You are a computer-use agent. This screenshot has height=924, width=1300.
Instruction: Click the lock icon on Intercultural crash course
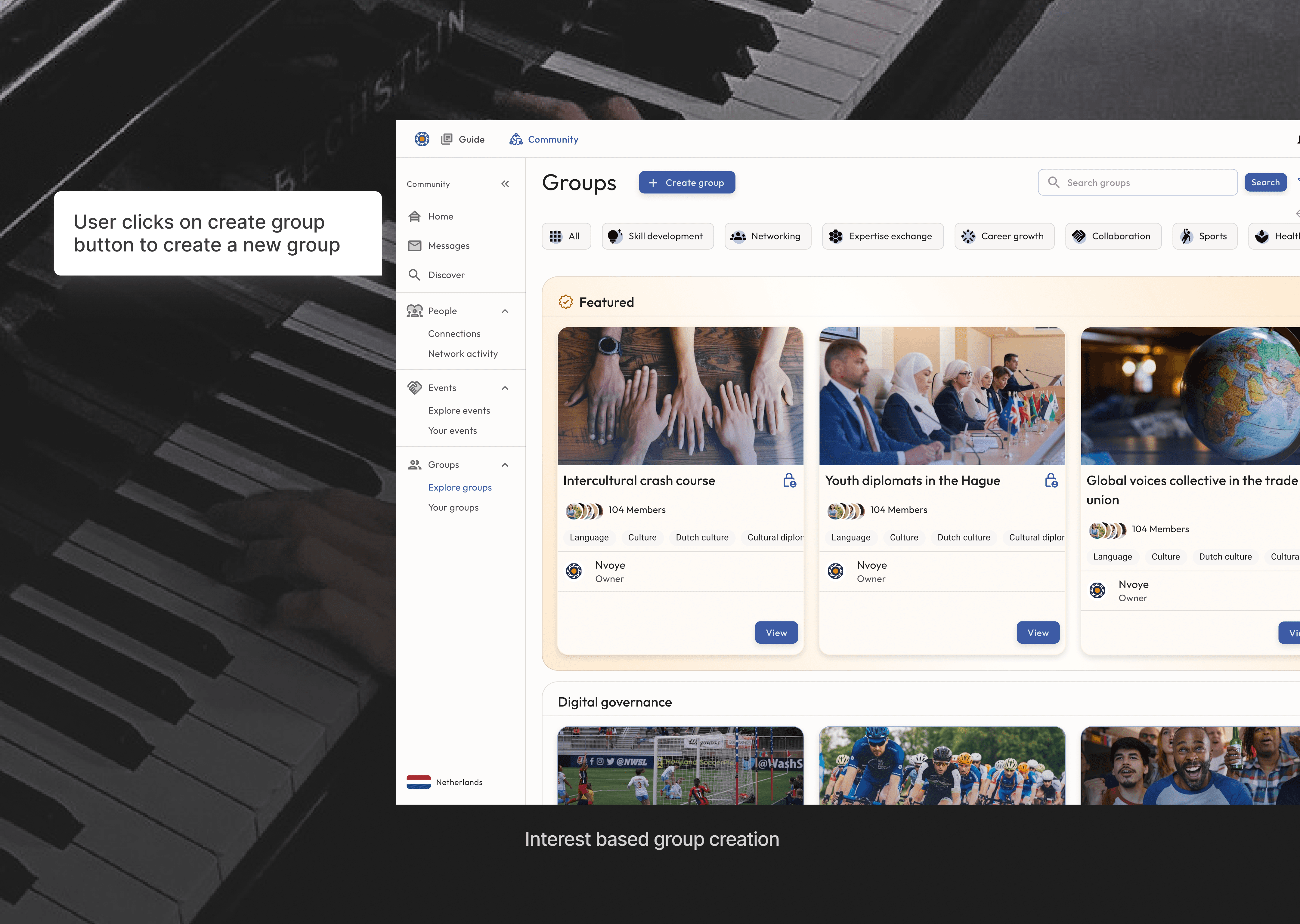(789, 480)
